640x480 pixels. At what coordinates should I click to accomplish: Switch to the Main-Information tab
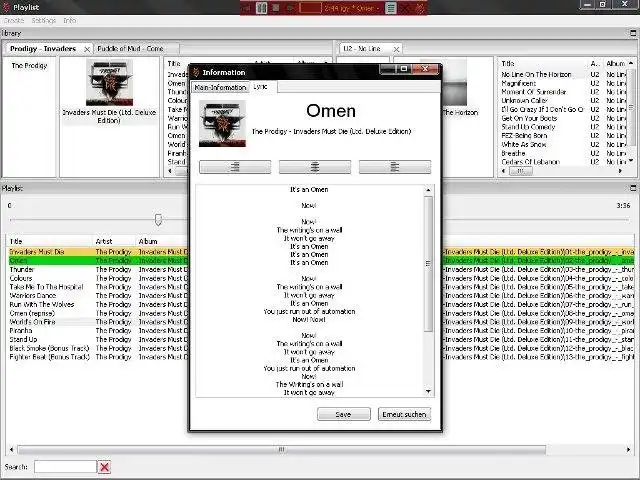pyautogui.click(x=220, y=87)
